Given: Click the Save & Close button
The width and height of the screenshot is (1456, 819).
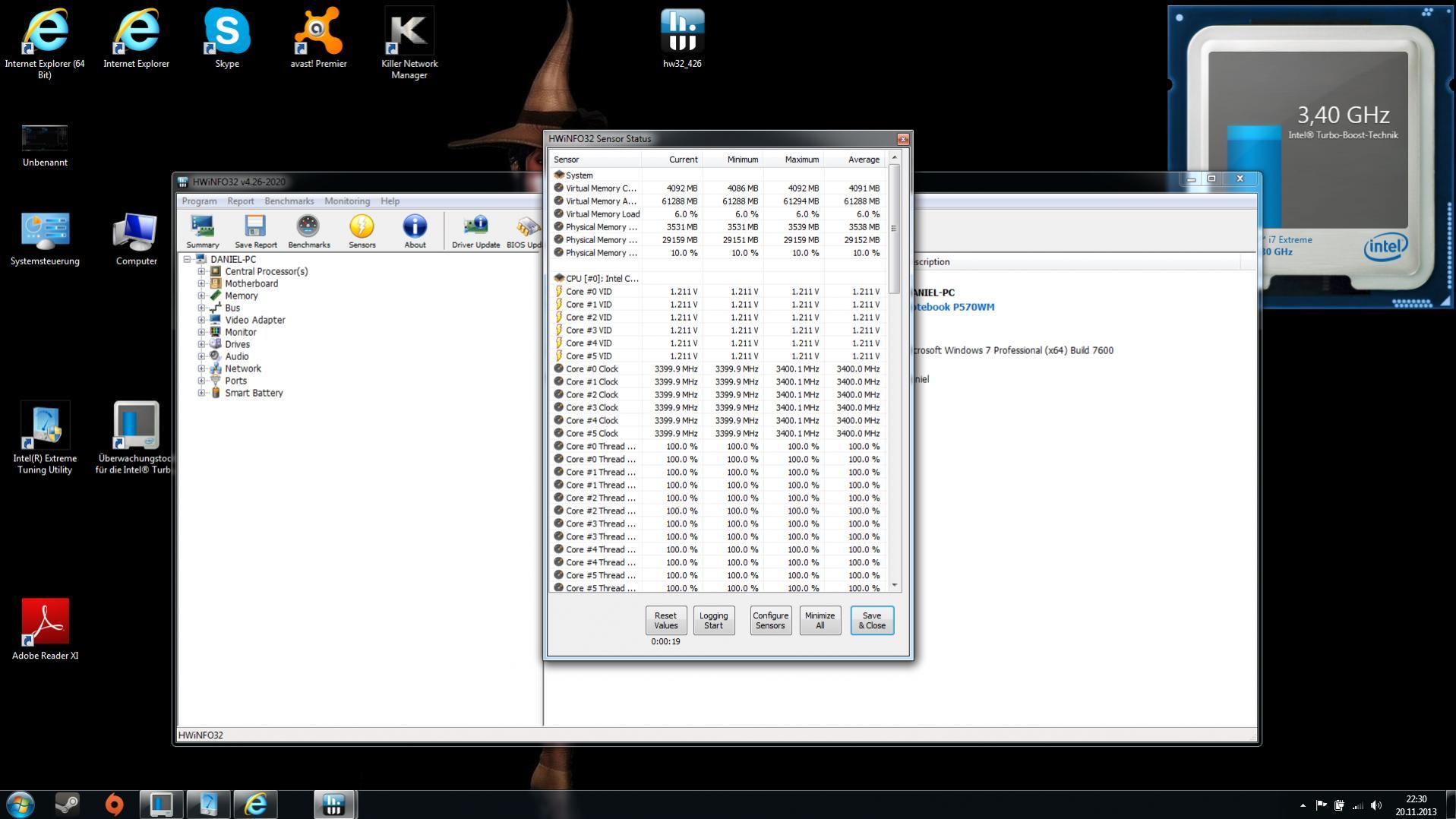Looking at the screenshot, I should point(871,621).
